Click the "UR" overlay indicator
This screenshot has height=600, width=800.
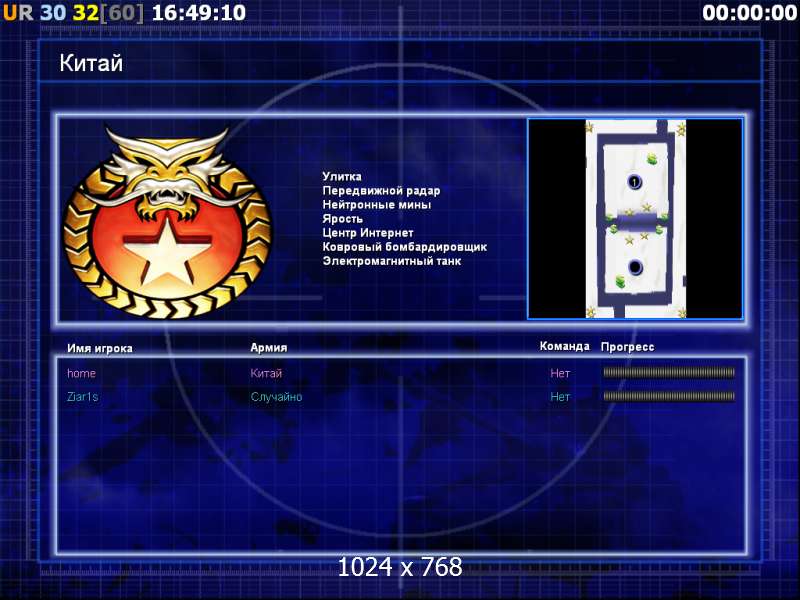18,13
